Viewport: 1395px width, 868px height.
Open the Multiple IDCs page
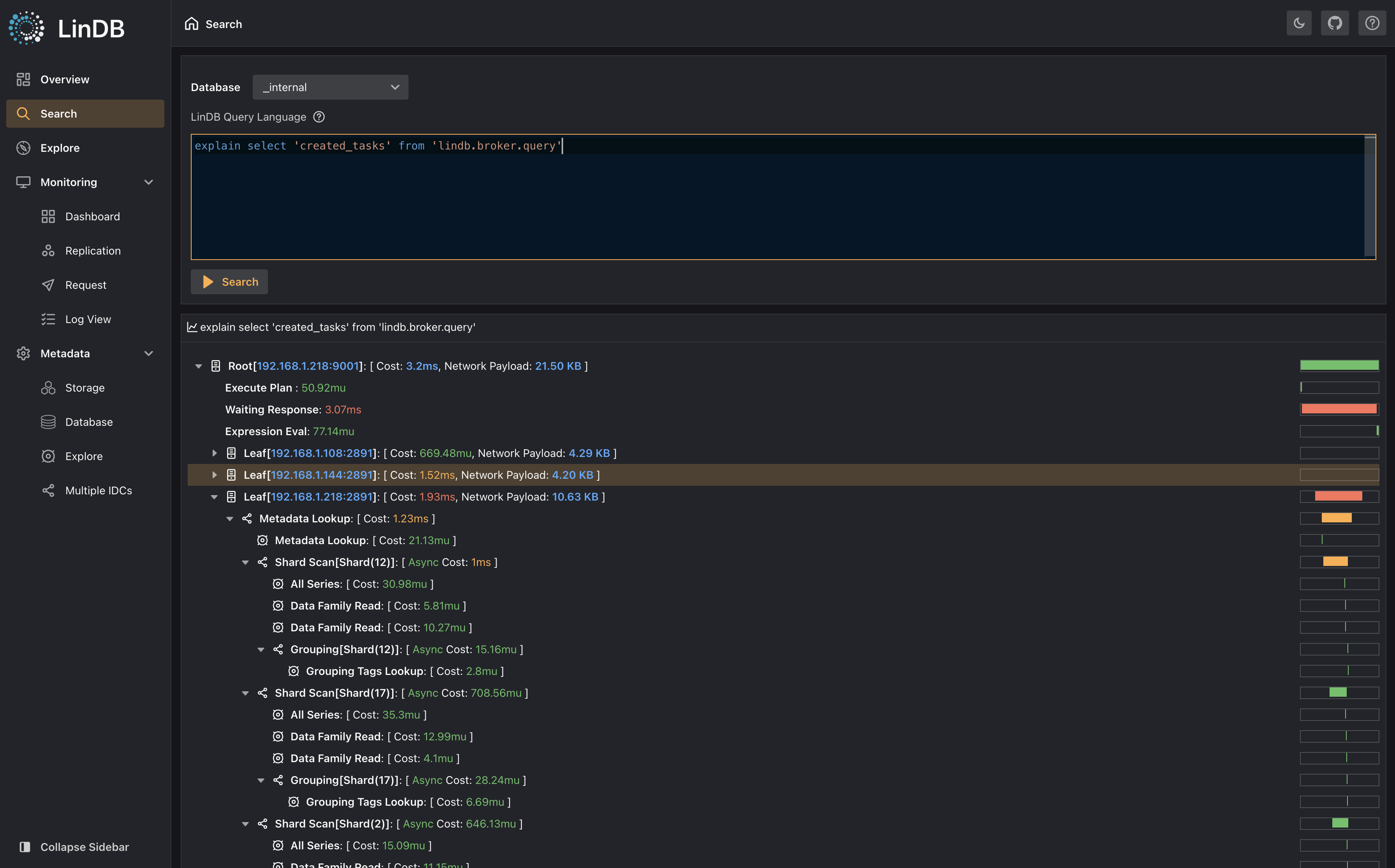click(x=98, y=490)
